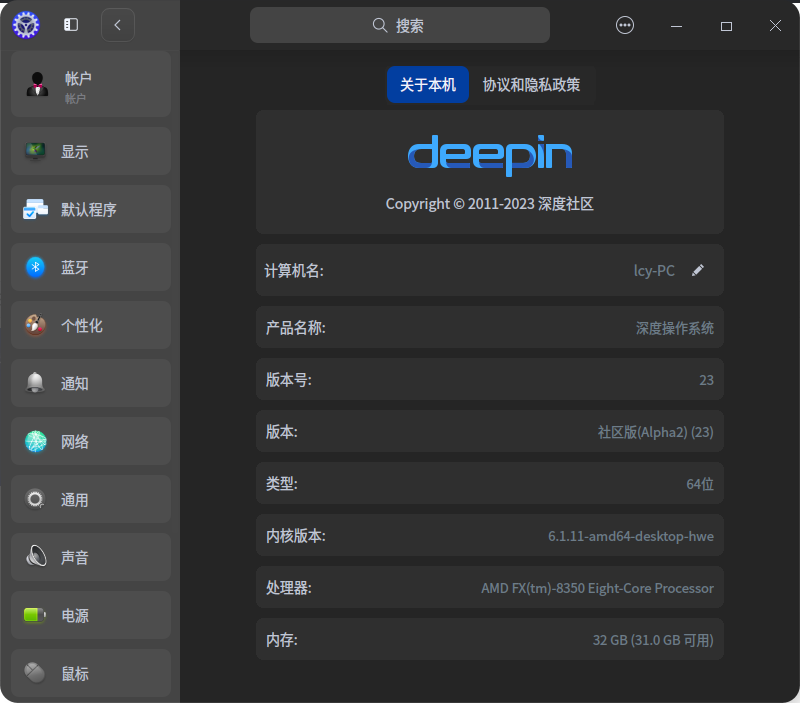Open the ellipsis options menu
800x703 pixels.
coord(625,24)
